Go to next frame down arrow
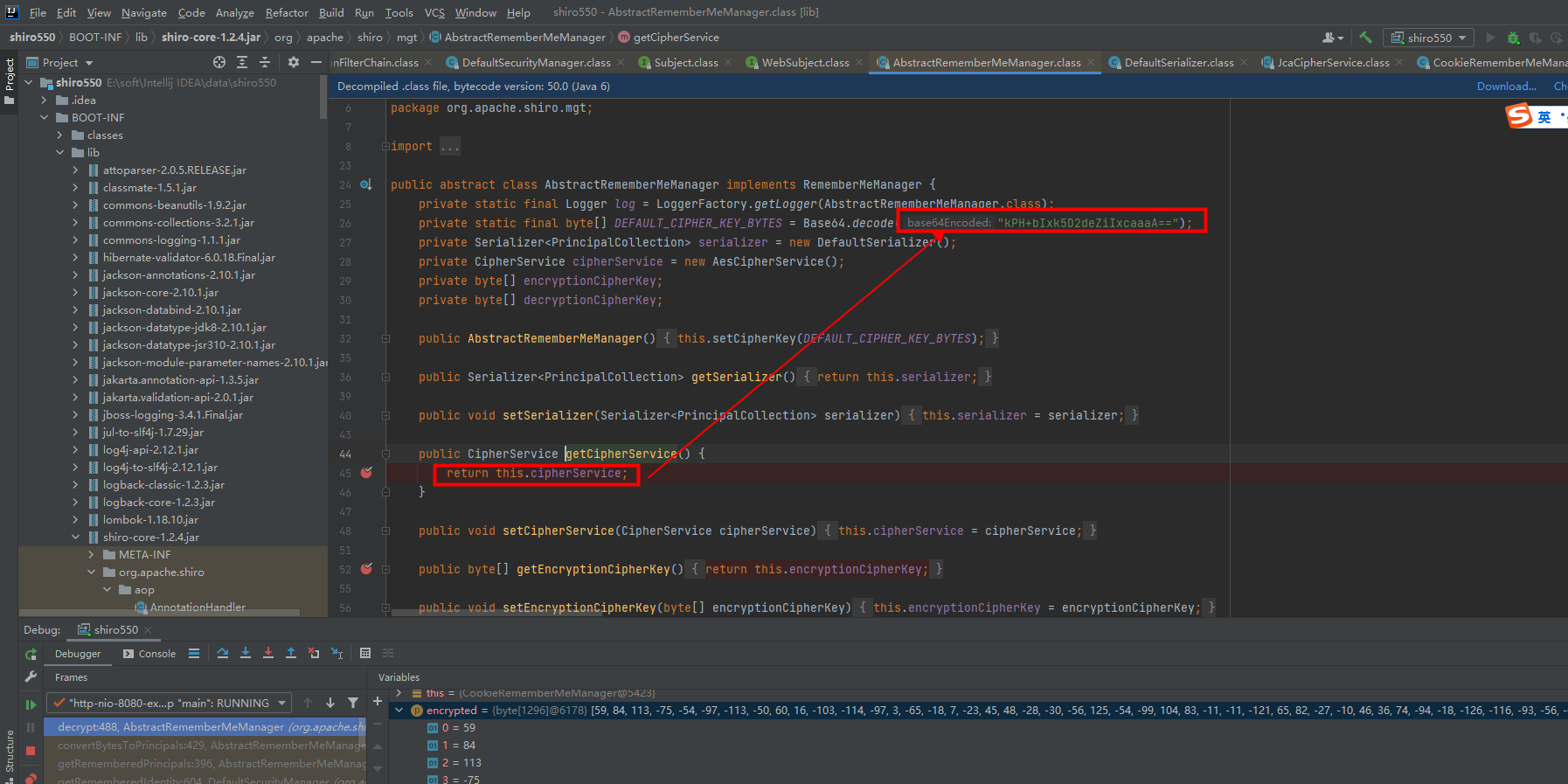Screen dimensions: 1568x784 (x=330, y=703)
